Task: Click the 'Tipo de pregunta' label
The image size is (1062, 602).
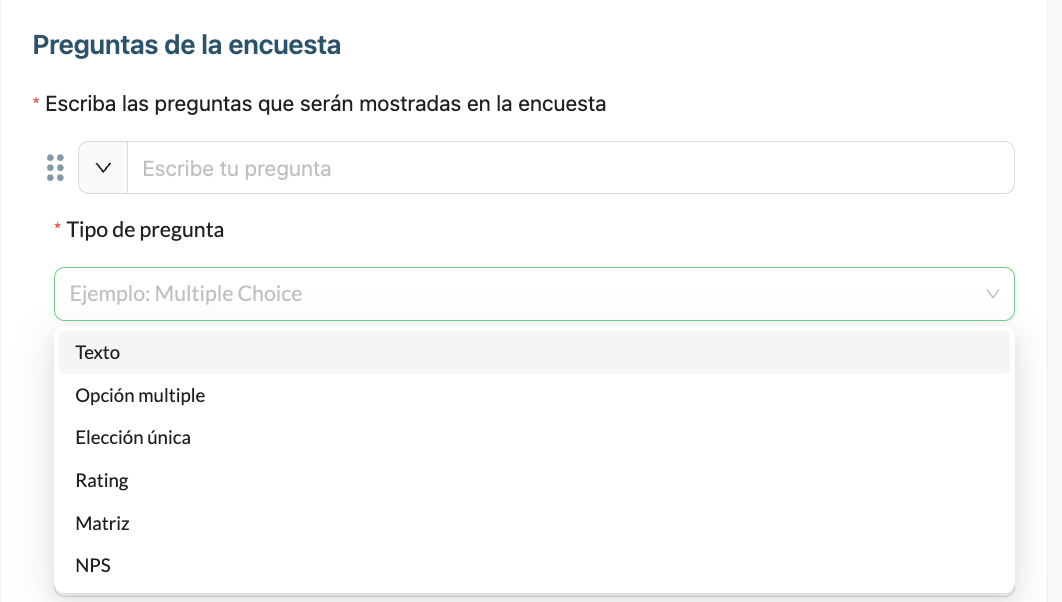Action: (x=145, y=230)
